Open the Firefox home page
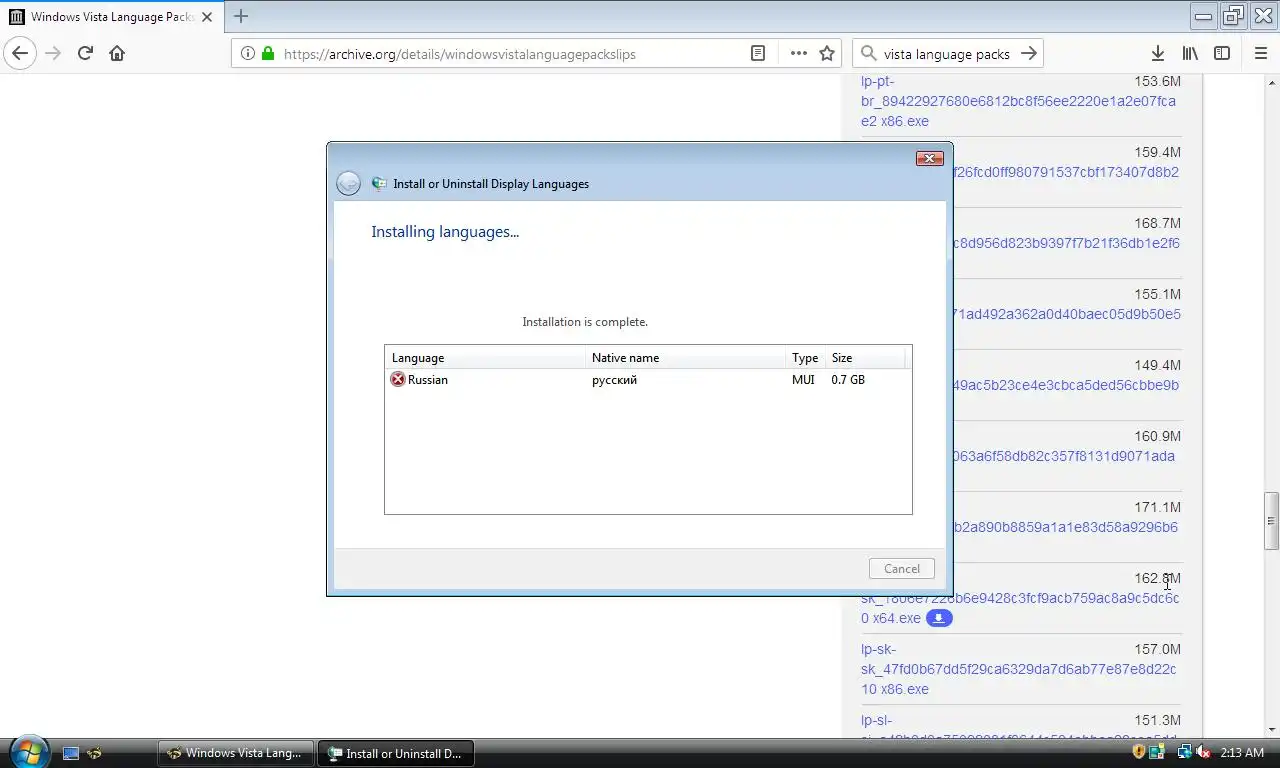Viewport: 1280px width, 768px height. pyautogui.click(x=117, y=54)
